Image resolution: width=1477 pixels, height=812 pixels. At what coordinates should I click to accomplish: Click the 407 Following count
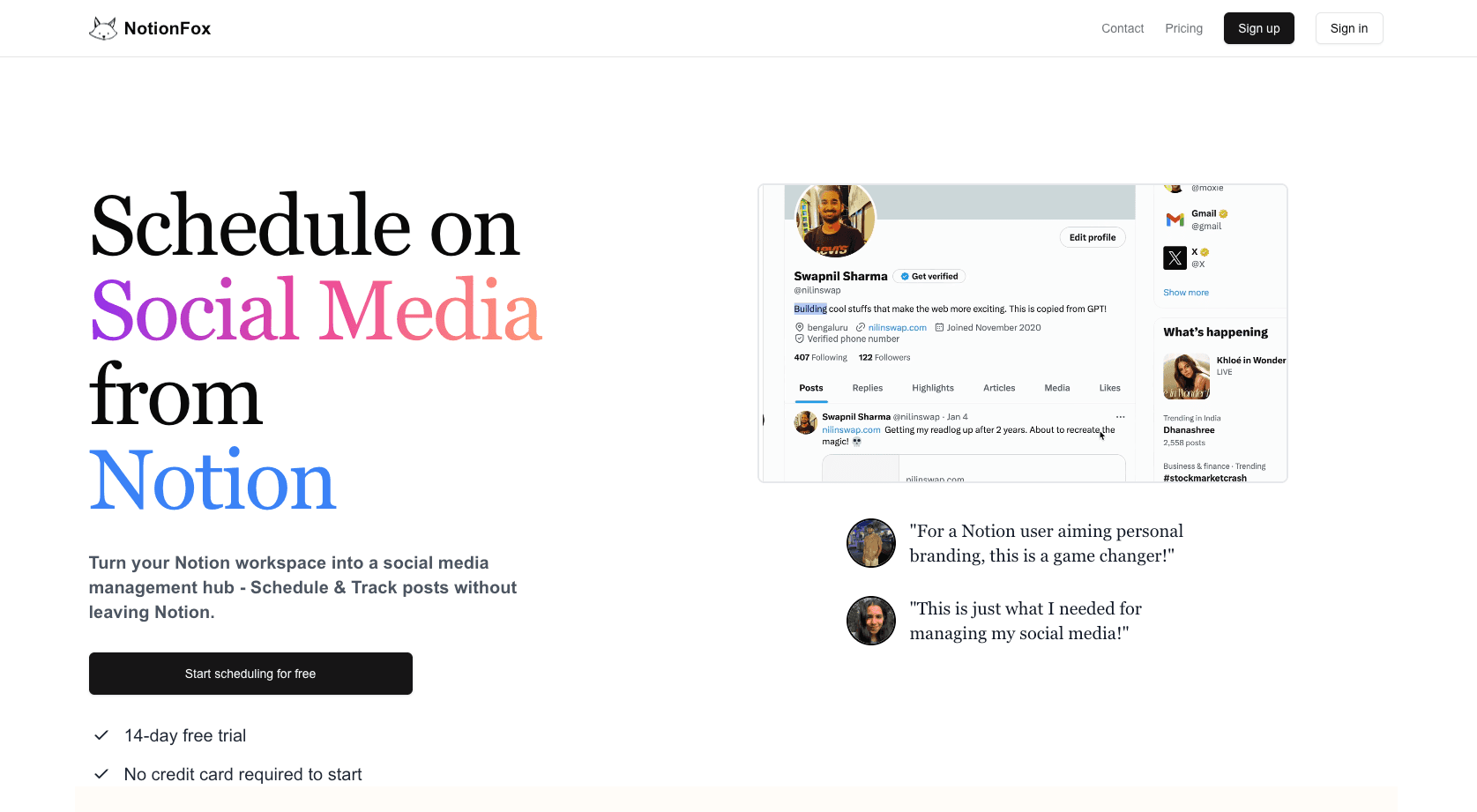tap(820, 358)
